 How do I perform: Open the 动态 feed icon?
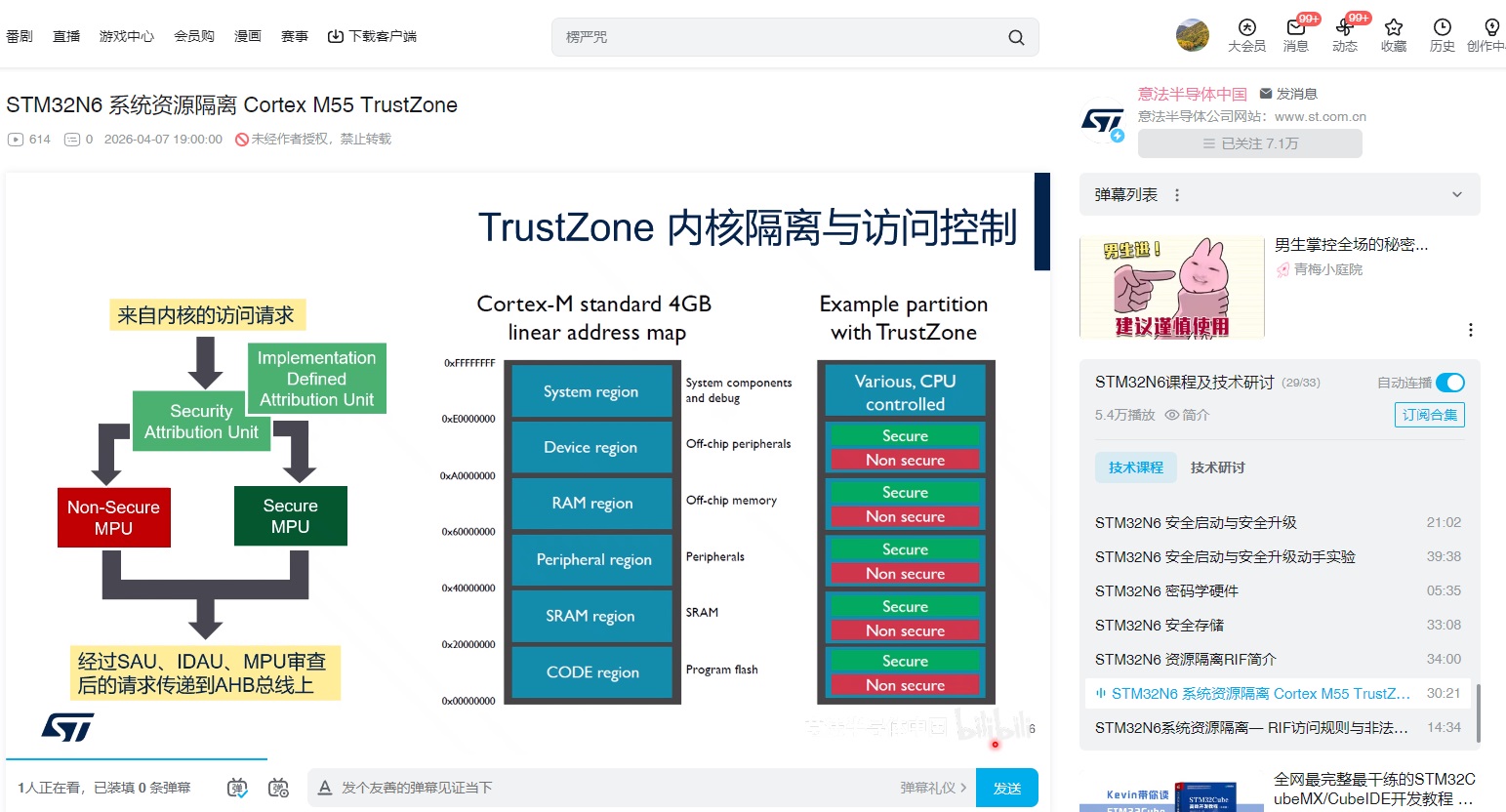(x=1345, y=35)
